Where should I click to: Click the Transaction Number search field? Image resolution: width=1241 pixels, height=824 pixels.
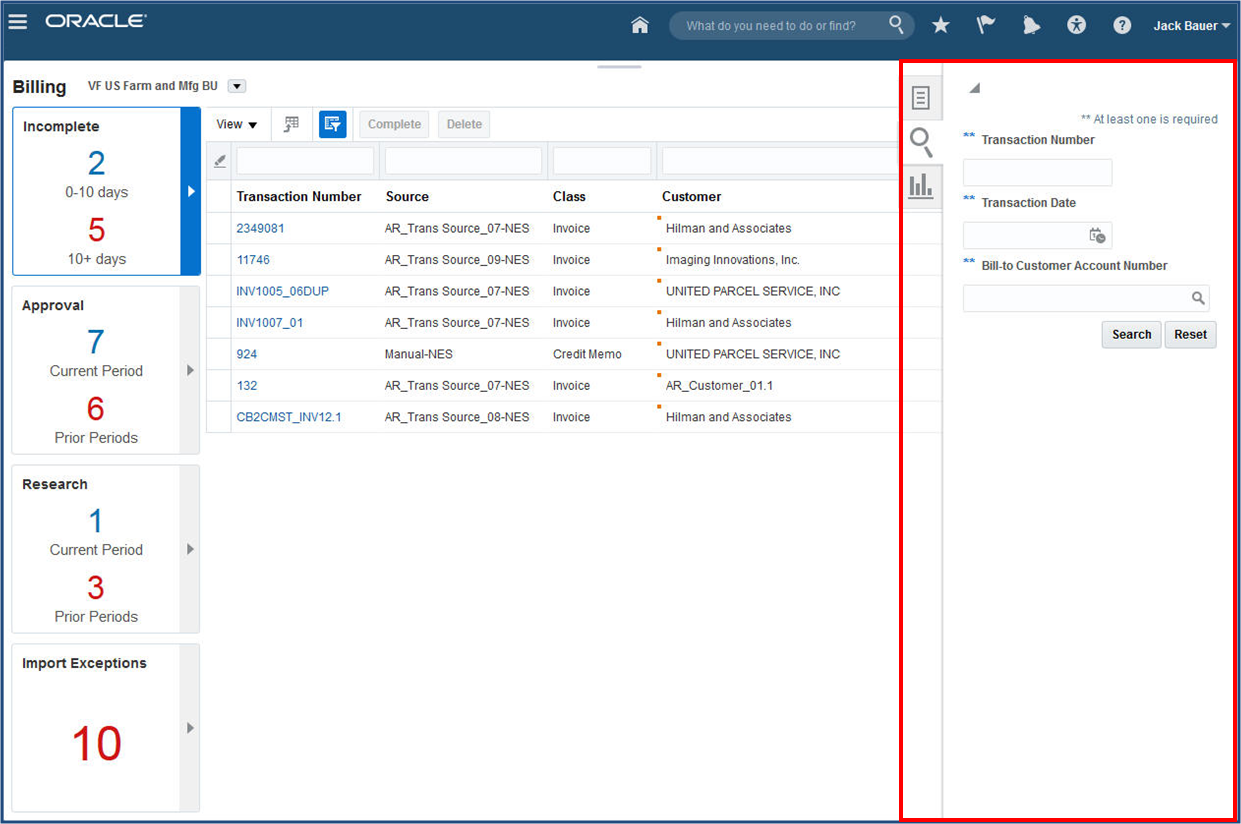click(1037, 173)
